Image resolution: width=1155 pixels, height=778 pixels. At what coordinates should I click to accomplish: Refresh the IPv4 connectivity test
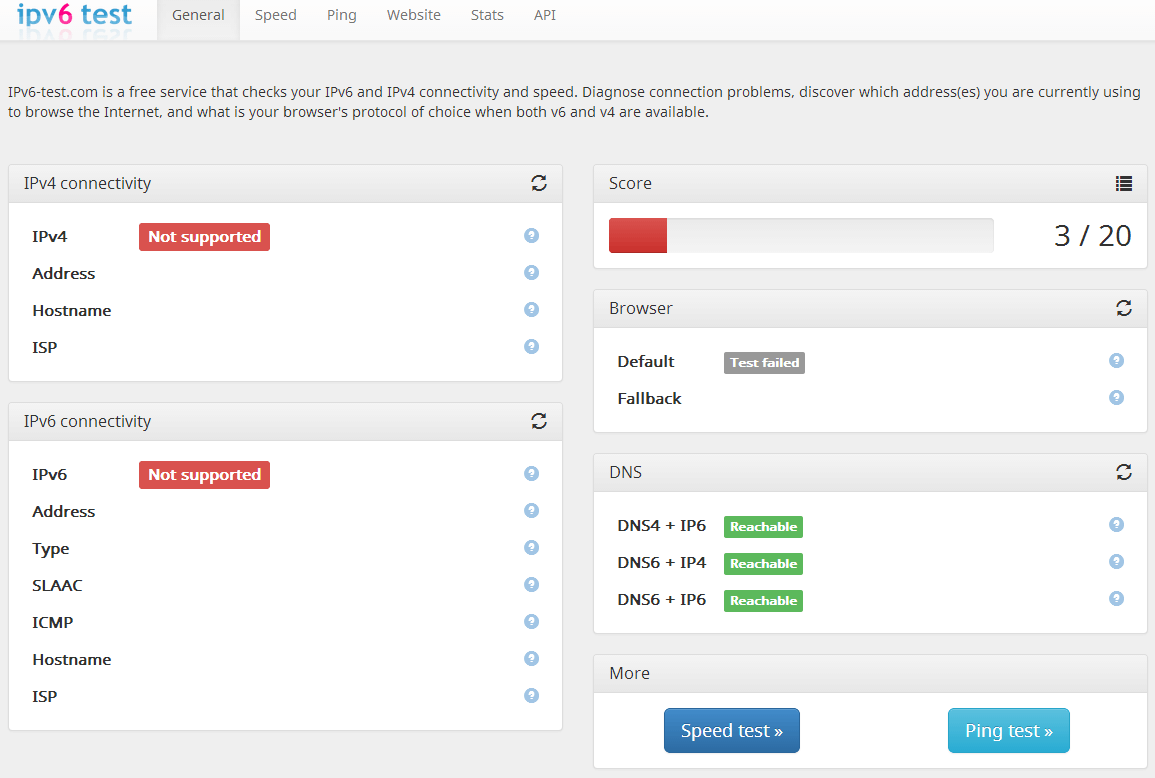[539, 183]
